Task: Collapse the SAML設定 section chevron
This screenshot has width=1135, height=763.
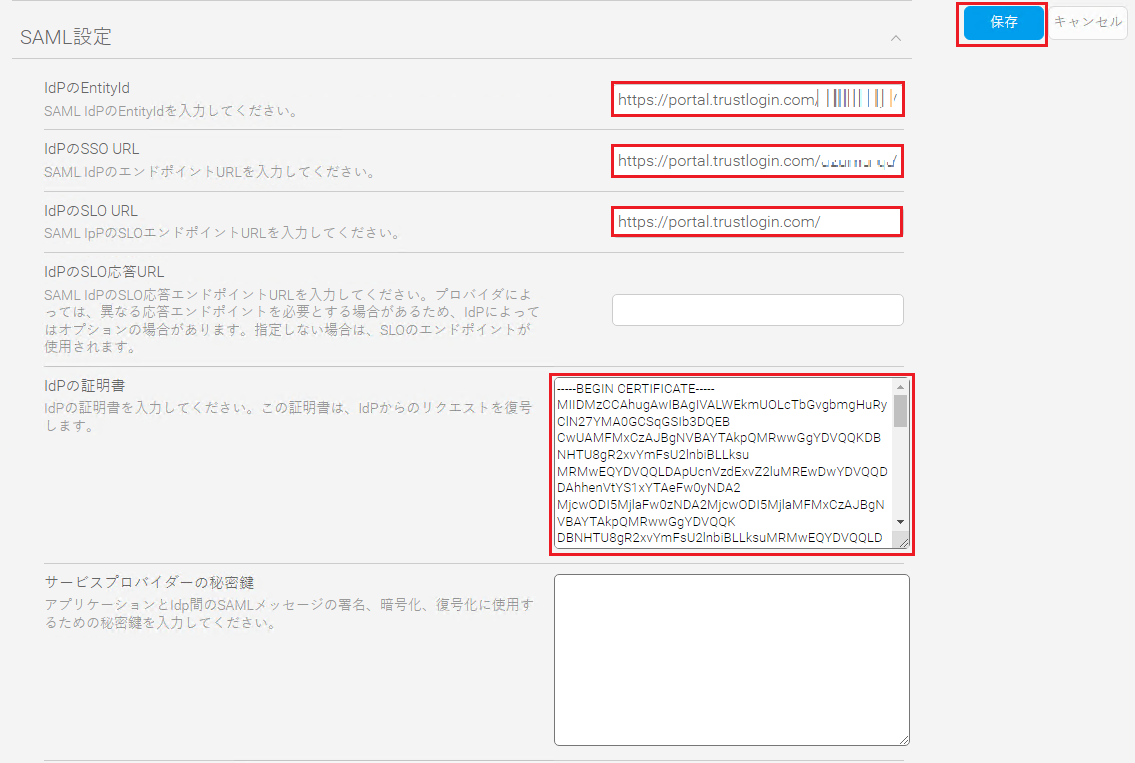Action: (895, 38)
